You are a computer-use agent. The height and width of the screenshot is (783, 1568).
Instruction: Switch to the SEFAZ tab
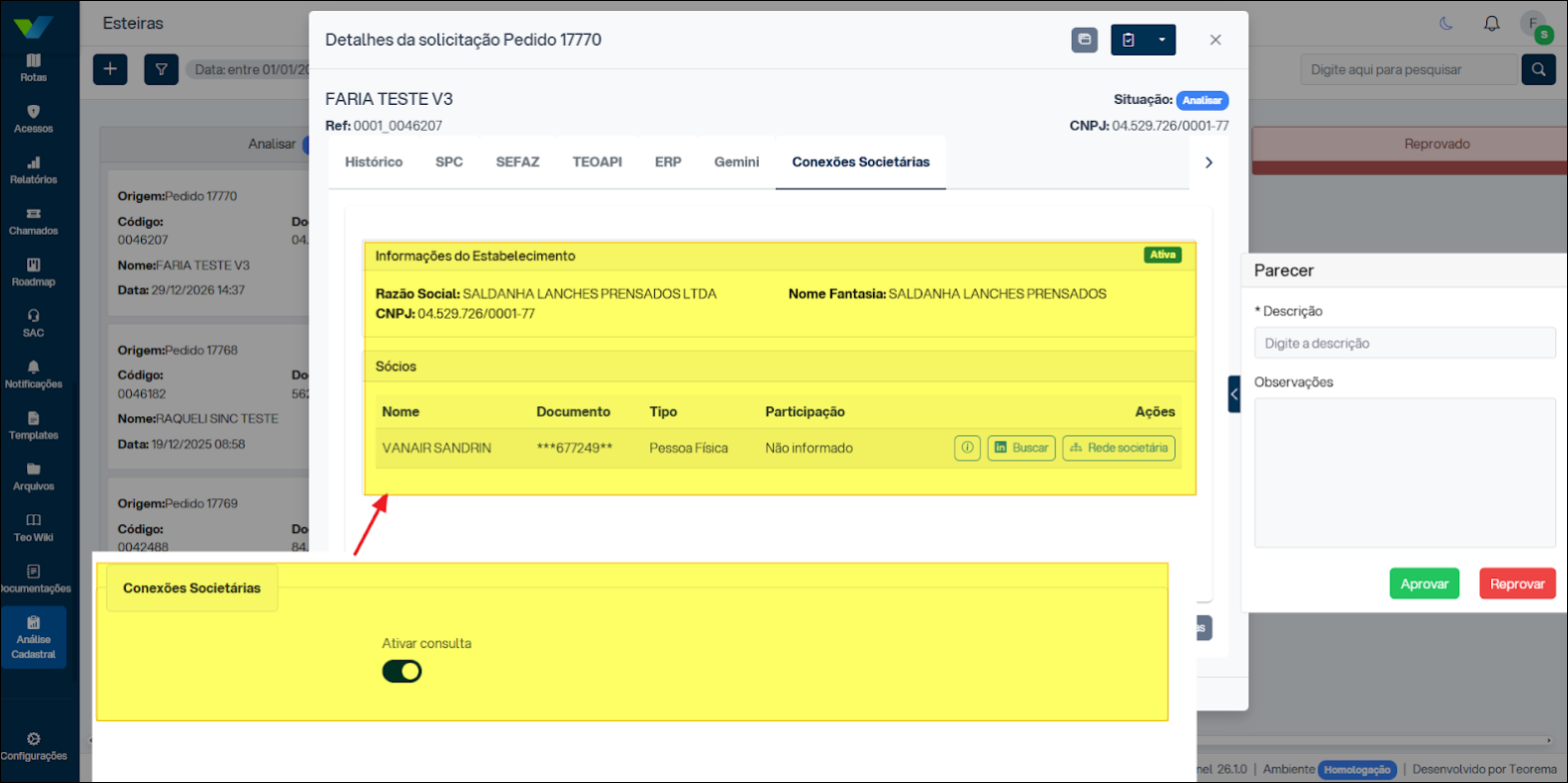tap(517, 162)
